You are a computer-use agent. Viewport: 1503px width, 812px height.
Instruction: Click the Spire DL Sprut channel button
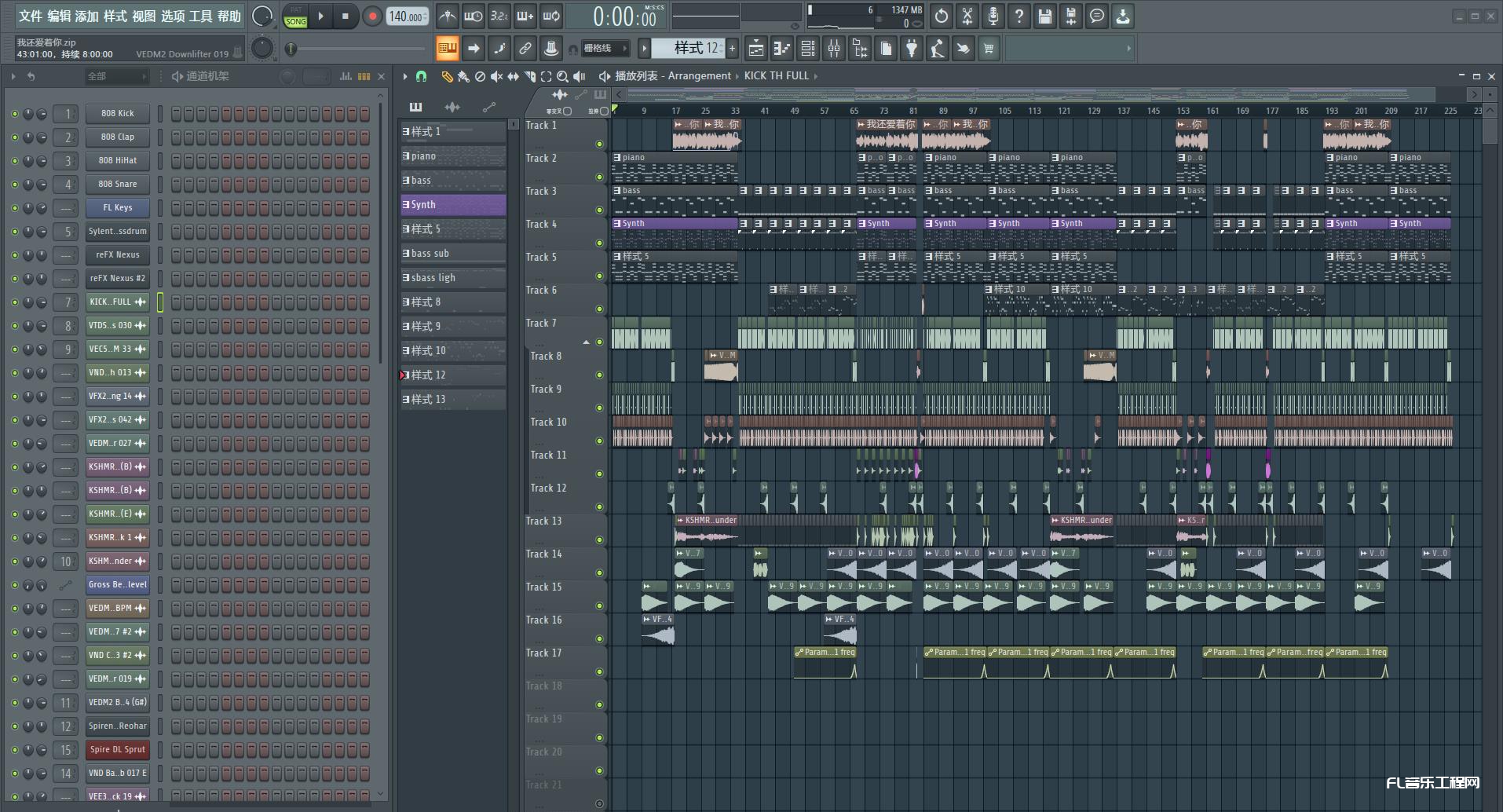(118, 750)
